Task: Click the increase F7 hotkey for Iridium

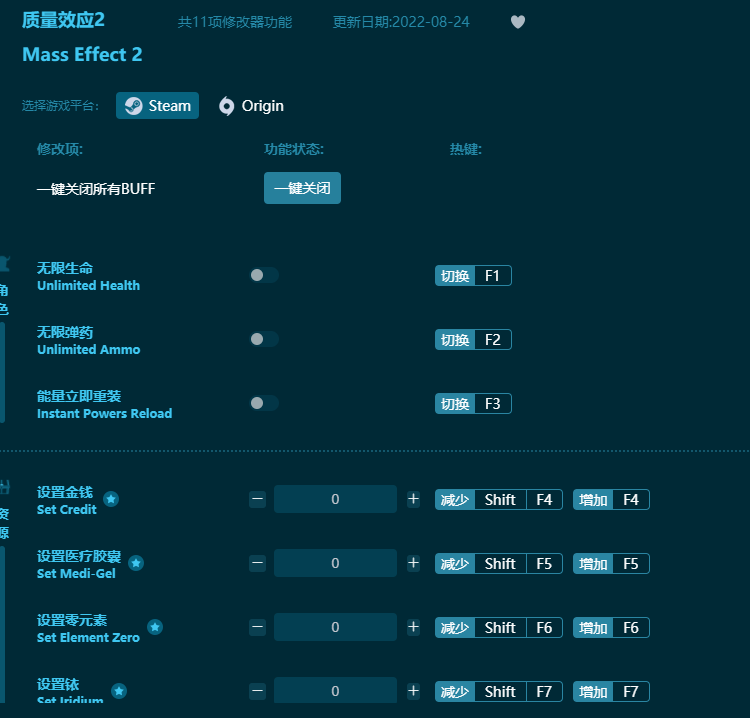Action: [611, 691]
